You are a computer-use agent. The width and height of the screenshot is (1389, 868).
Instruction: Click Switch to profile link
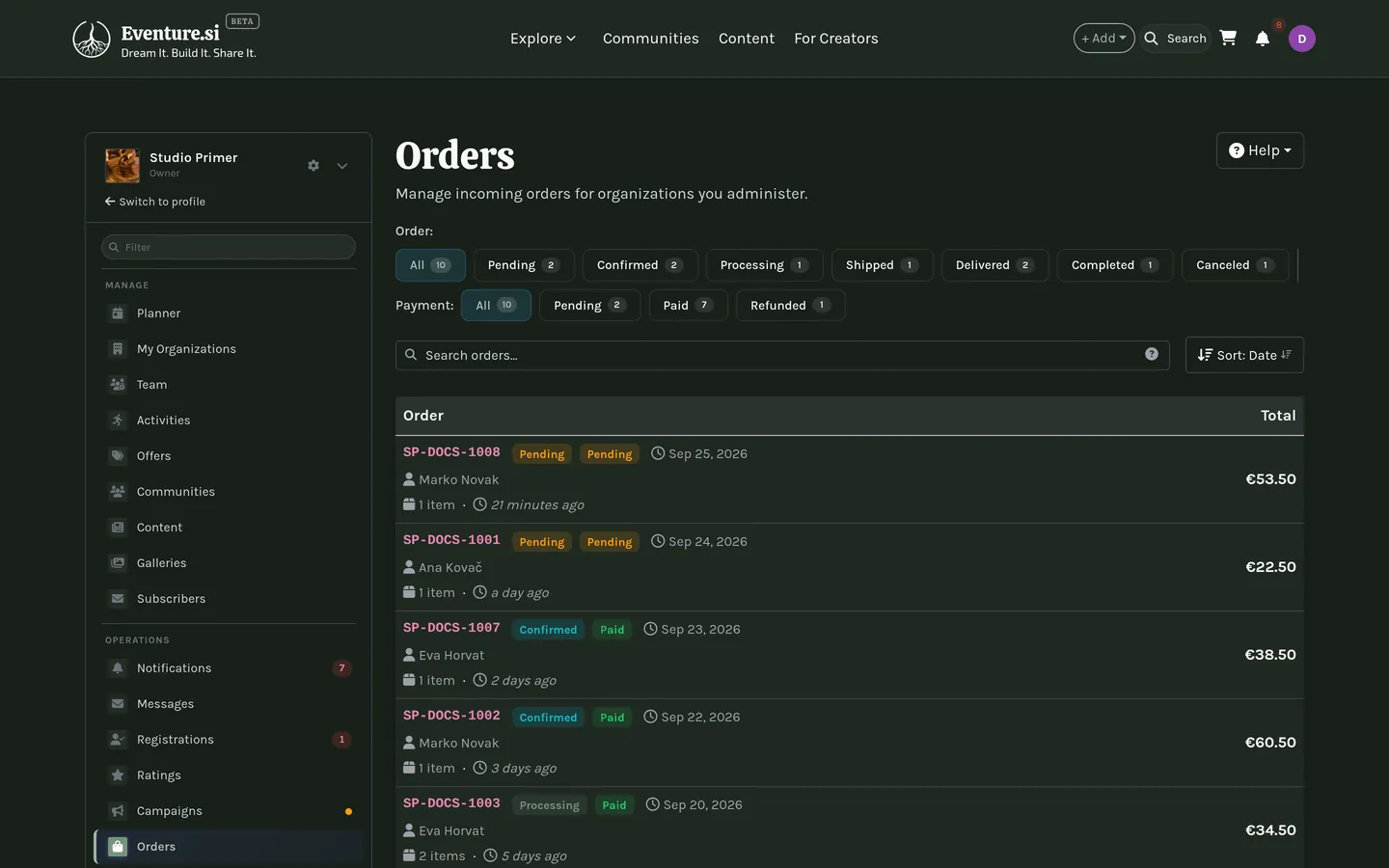click(x=155, y=202)
